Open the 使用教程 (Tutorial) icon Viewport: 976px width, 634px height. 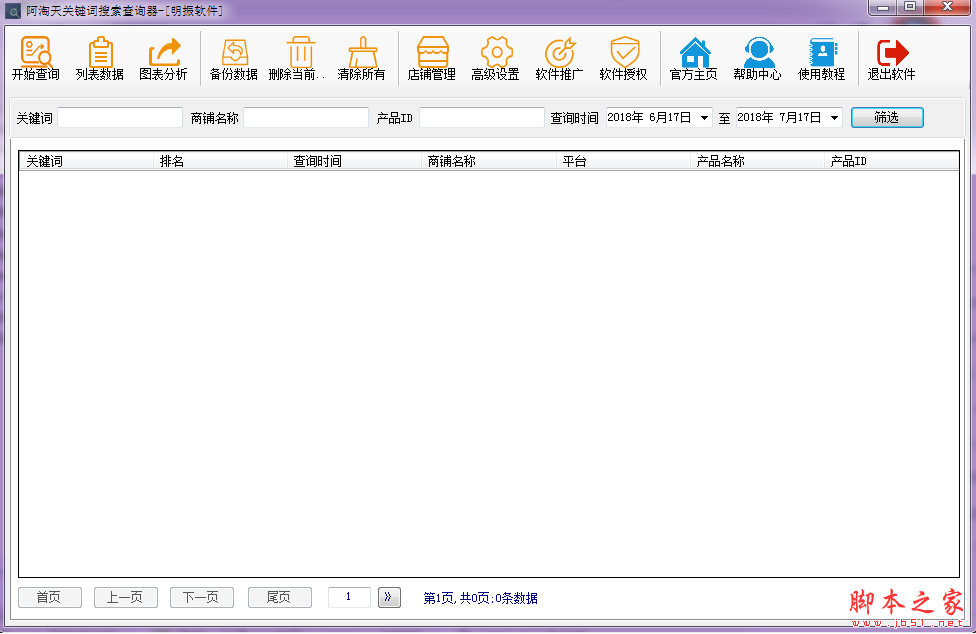pyautogui.click(x=822, y=58)
